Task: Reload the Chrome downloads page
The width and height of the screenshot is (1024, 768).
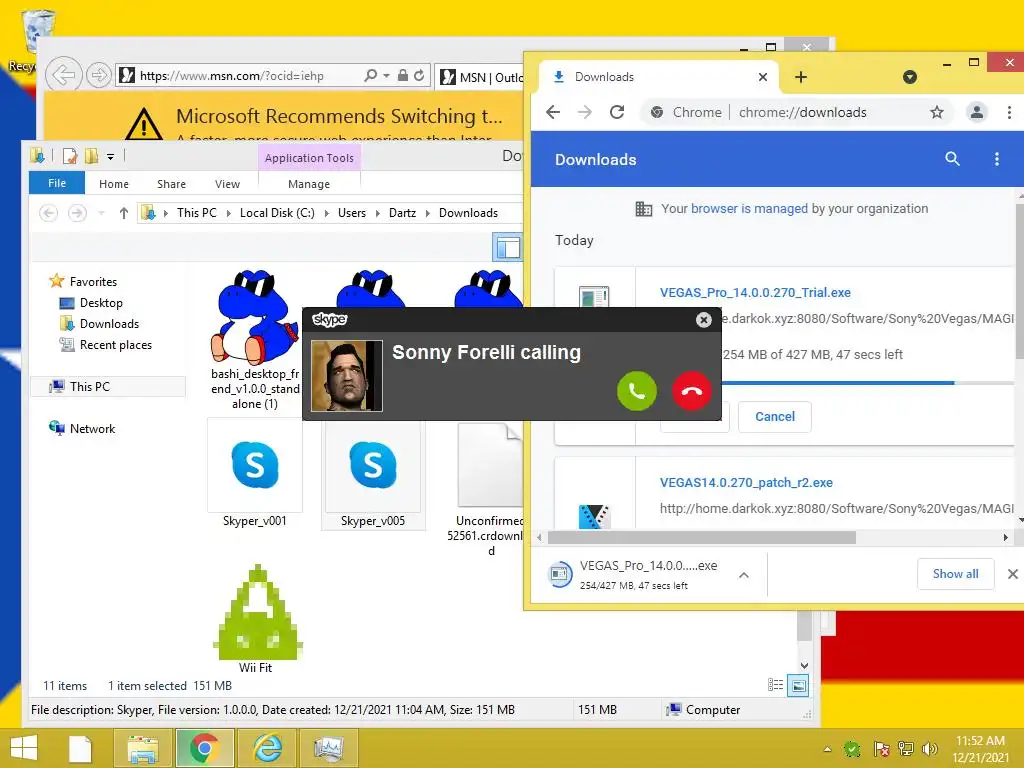Action: 617,112
